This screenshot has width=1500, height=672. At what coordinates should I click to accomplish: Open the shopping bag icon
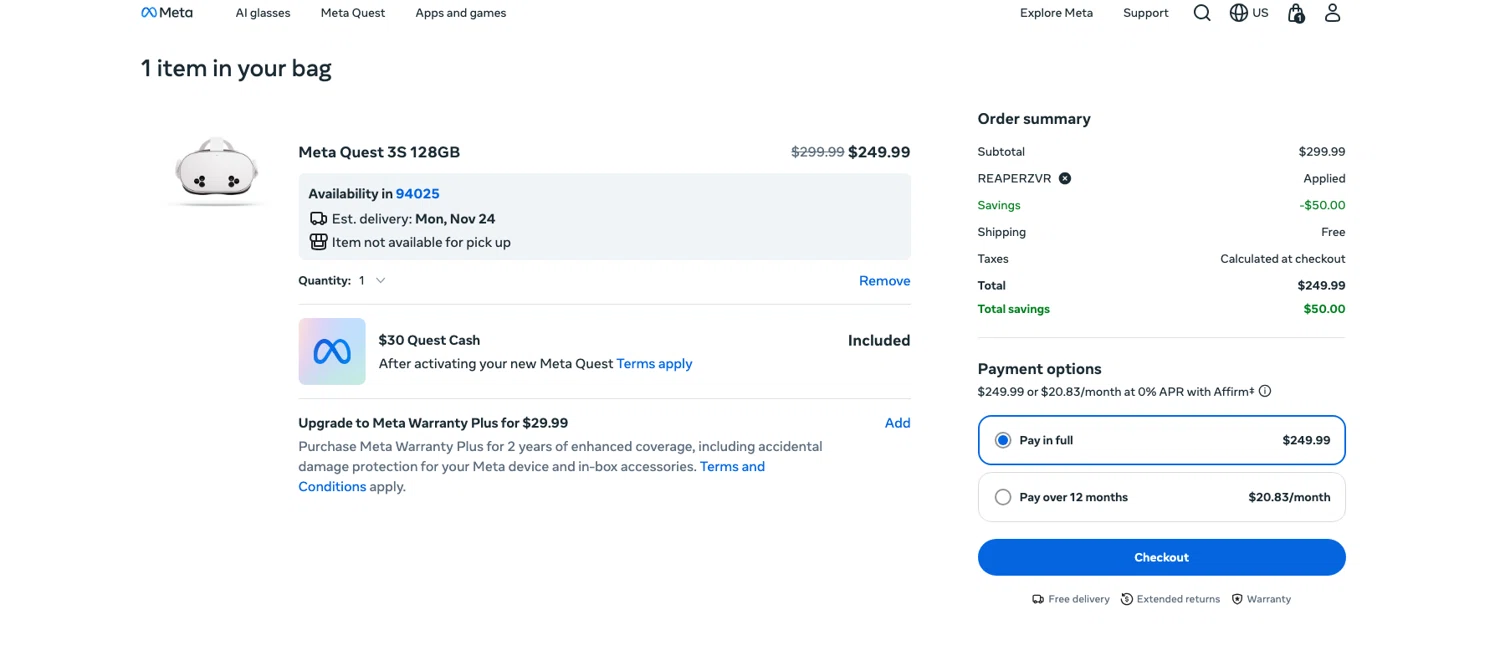1296,13
